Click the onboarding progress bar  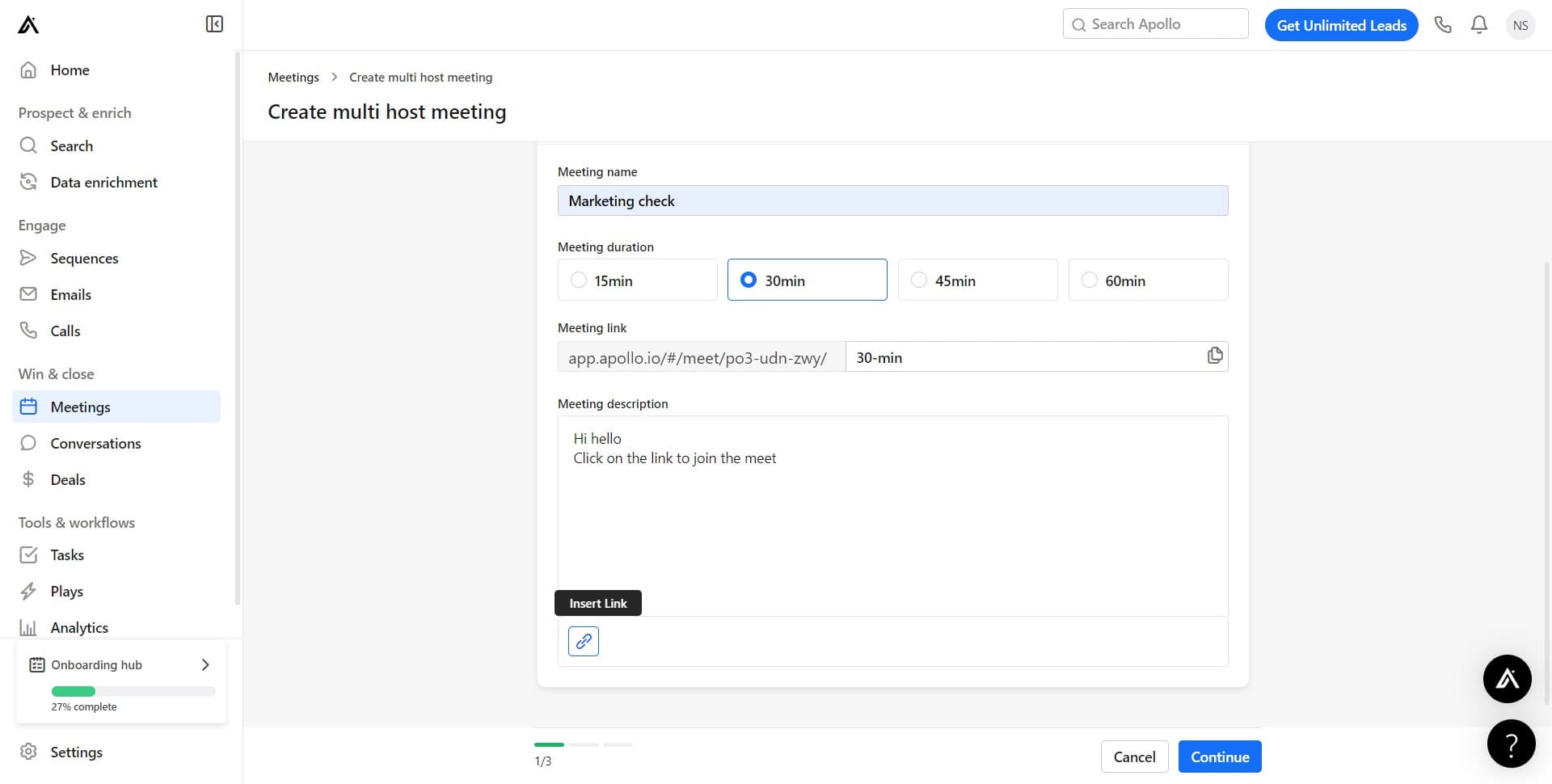click(133, 691)
